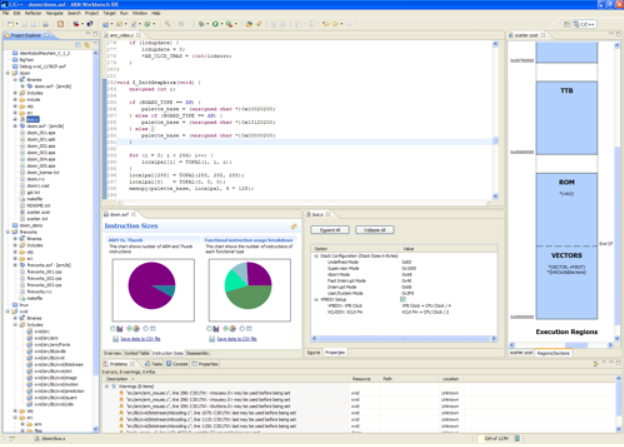Click the Expand All button
The image size is (624, 447).
pyautogui.click(x=330, y=230)
